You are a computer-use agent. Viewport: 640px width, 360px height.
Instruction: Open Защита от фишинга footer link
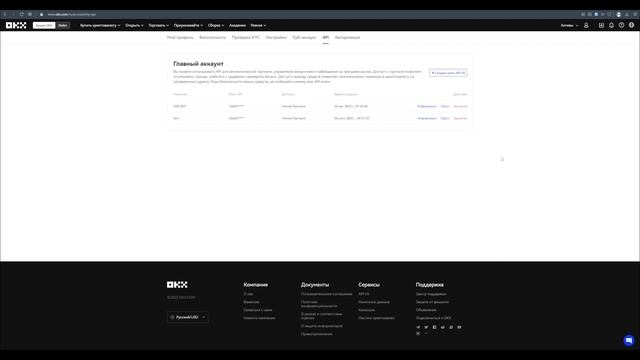432,302
